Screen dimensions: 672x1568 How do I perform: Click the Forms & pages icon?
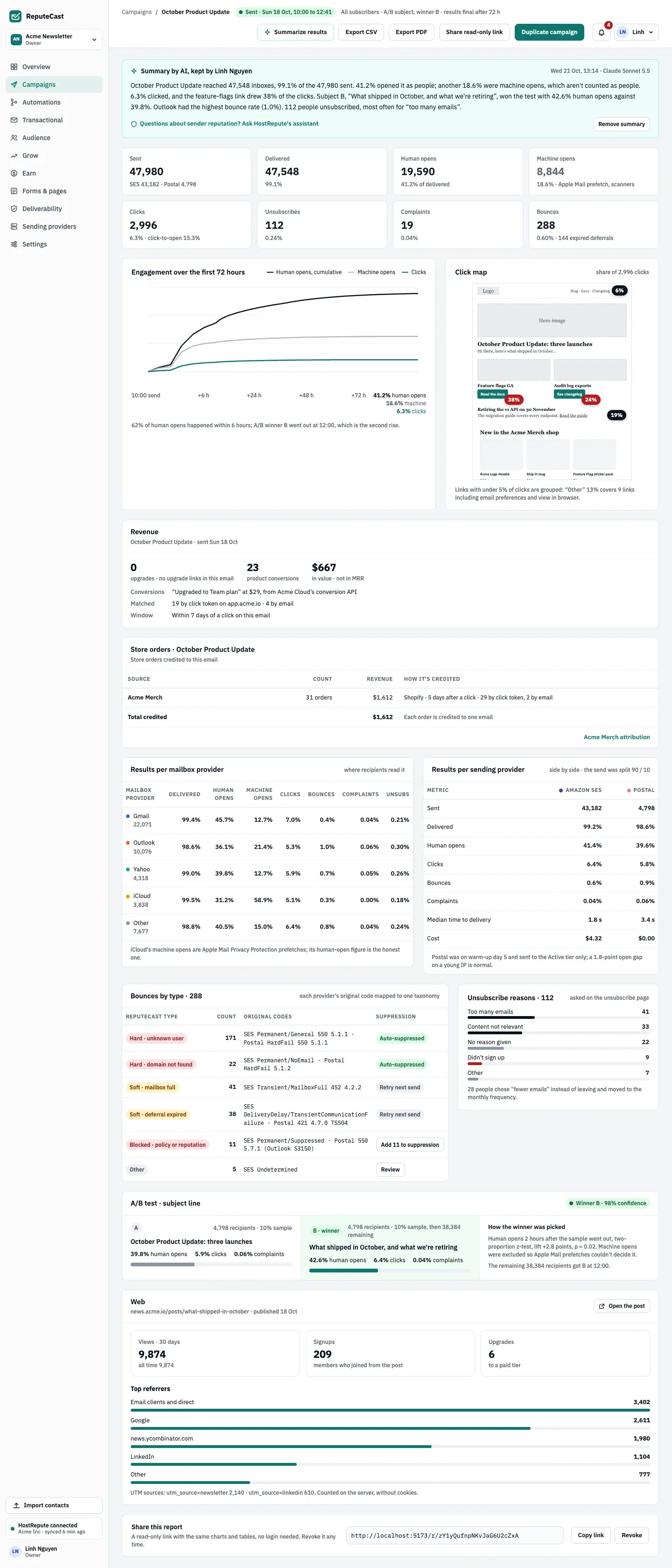(x=14, y=191)
